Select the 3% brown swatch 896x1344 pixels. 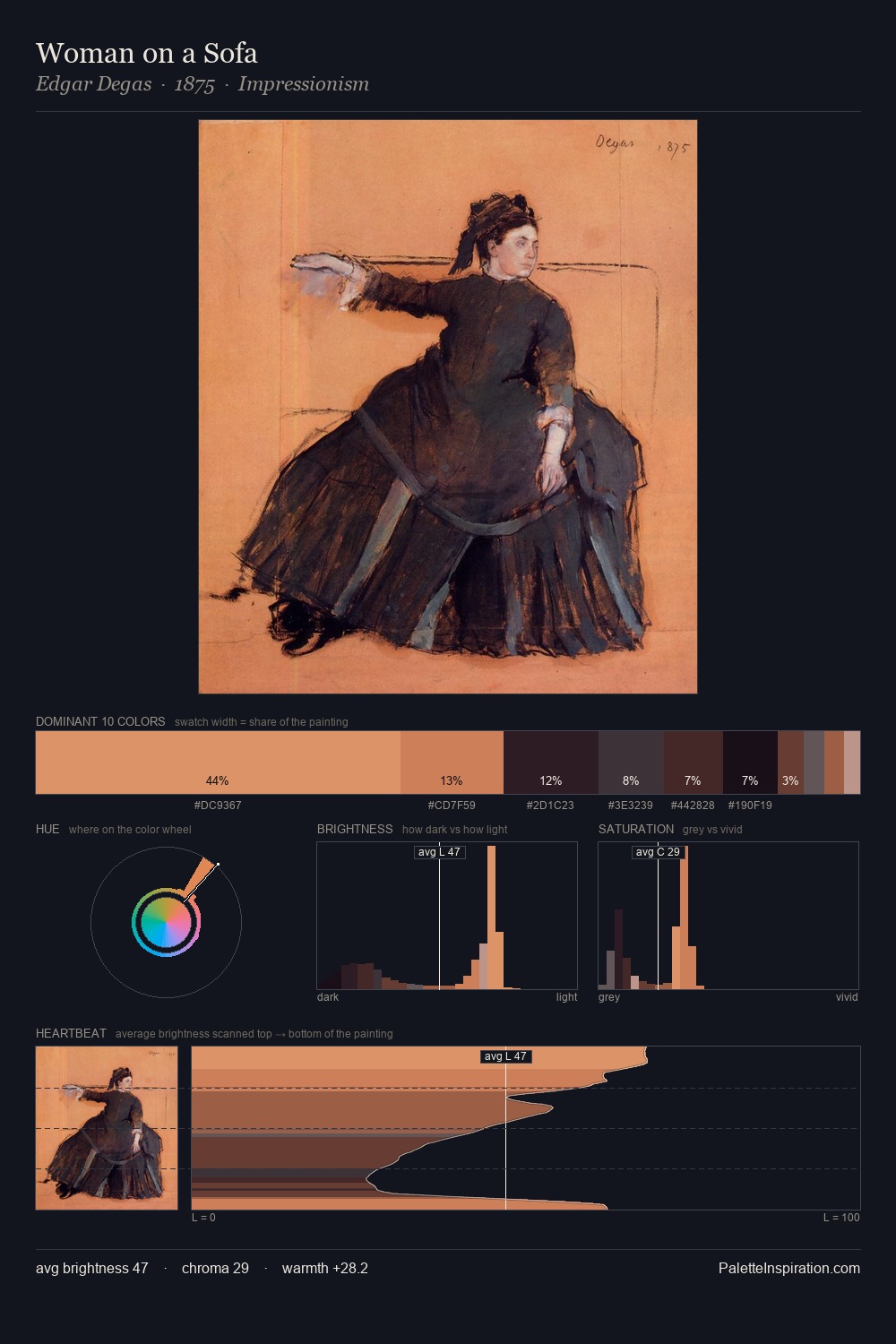click(790, 762)
